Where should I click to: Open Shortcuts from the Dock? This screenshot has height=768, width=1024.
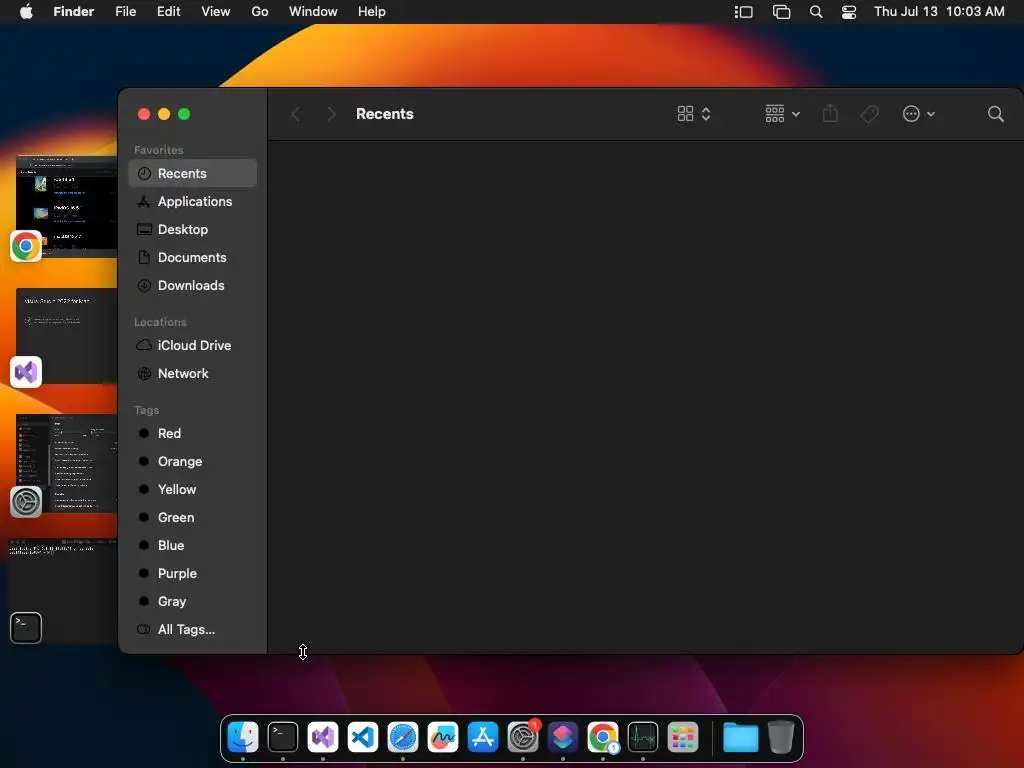click(563, 737)
